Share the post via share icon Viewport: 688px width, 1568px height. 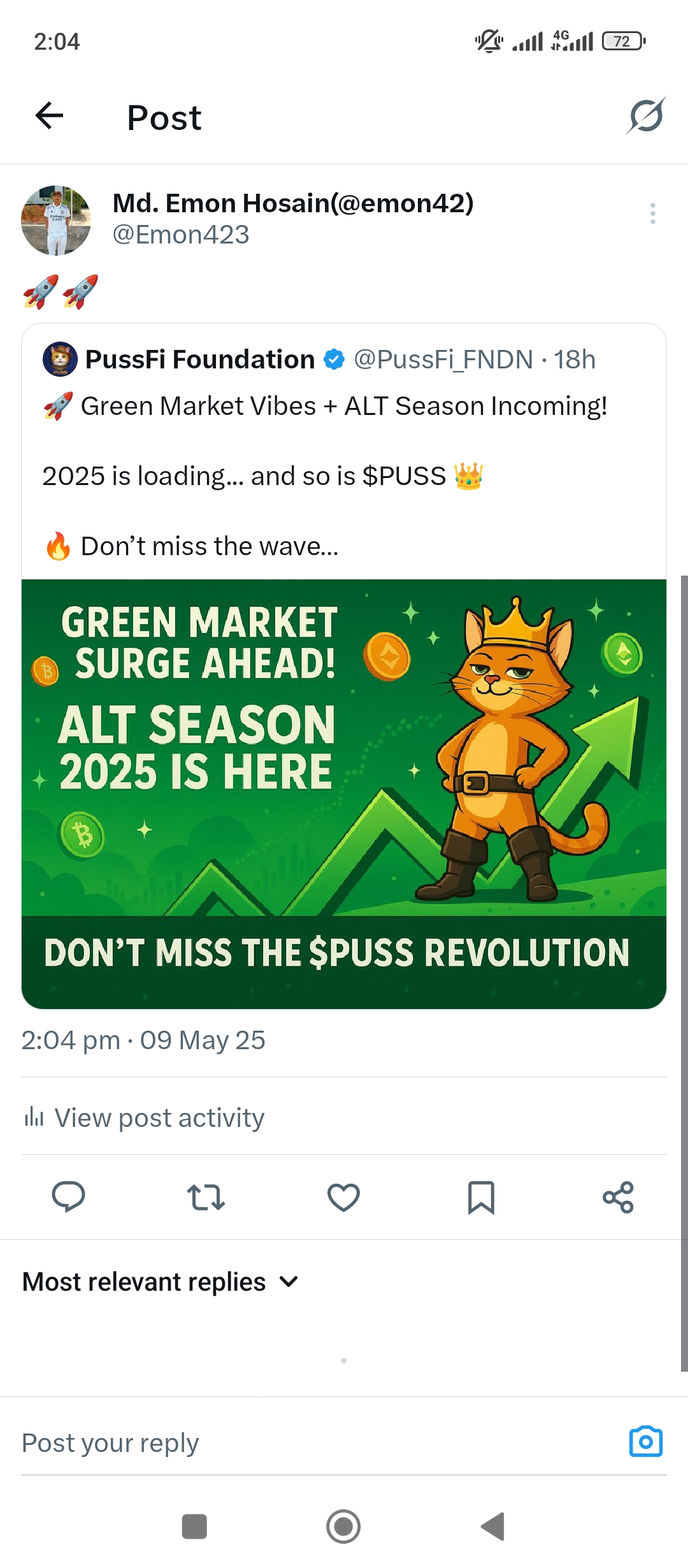point(618,1197)
